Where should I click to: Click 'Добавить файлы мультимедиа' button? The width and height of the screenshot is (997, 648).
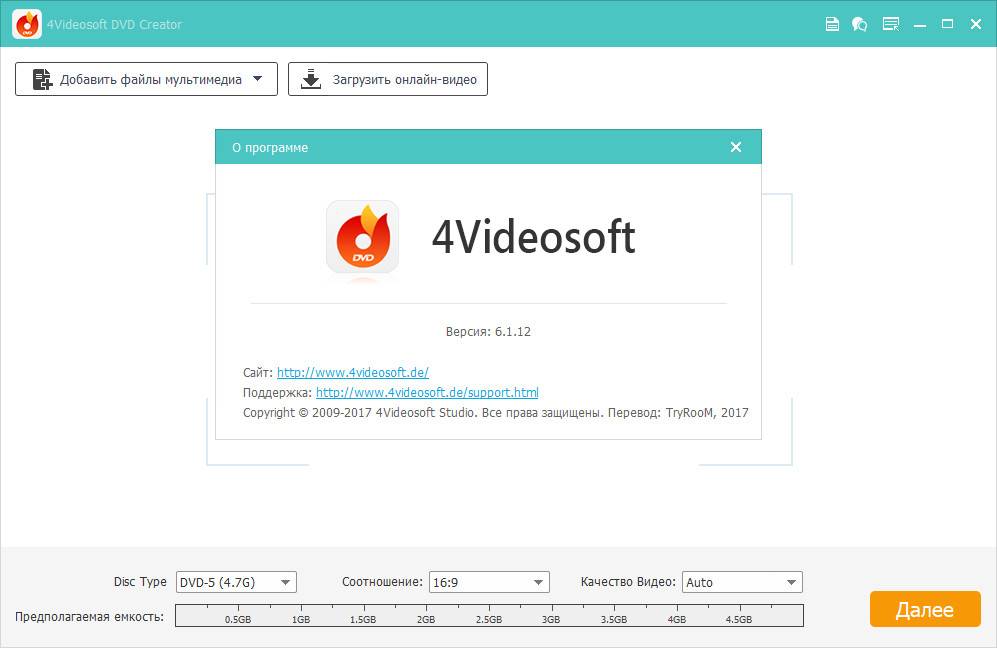[x=146, y=79]
